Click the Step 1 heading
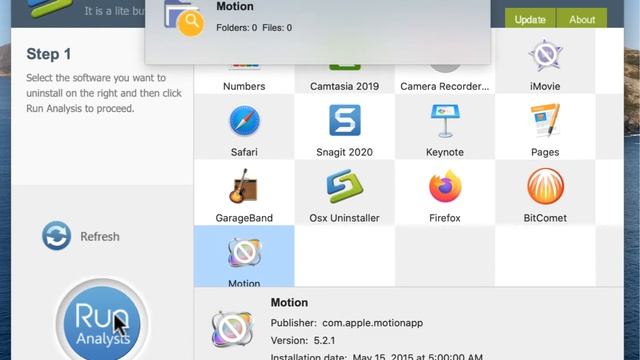Image resolution: width=640 pixels, height=360 pixels. [49, 54]
